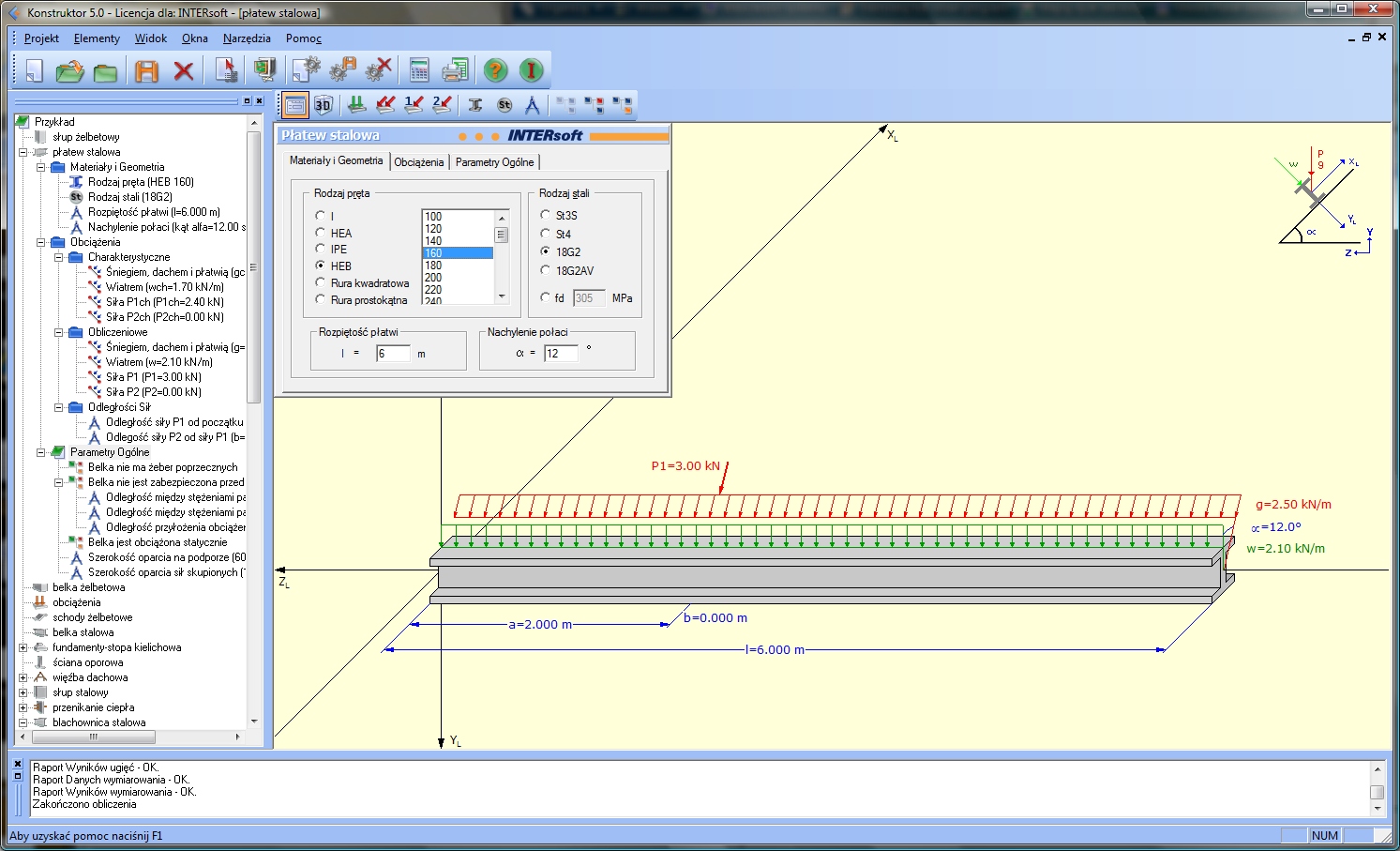Choose the 18G2AV steel radio button
Image resolution: width=1400 pixels, height=851 pixels.
(x=546, y=270)
